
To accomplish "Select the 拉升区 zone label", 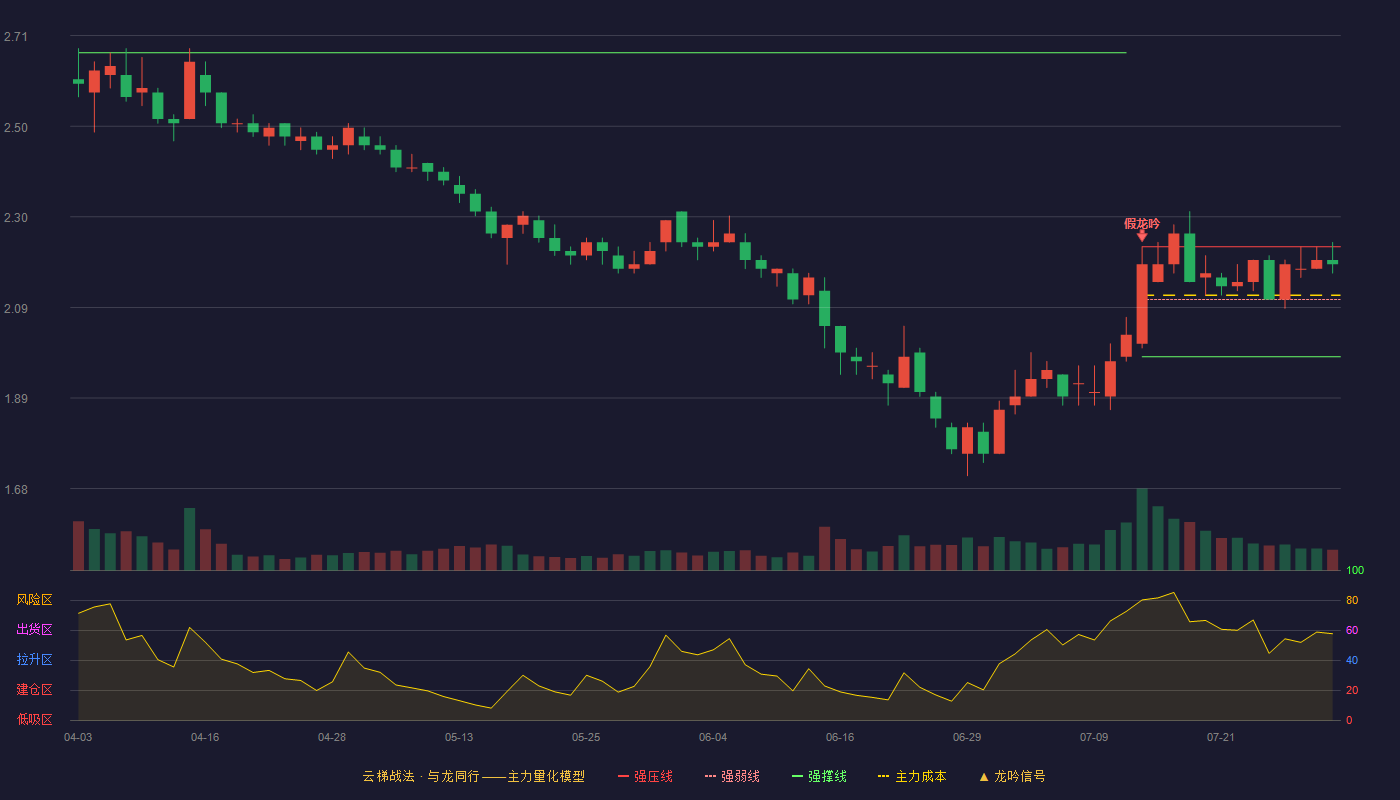I will [34, 660].
